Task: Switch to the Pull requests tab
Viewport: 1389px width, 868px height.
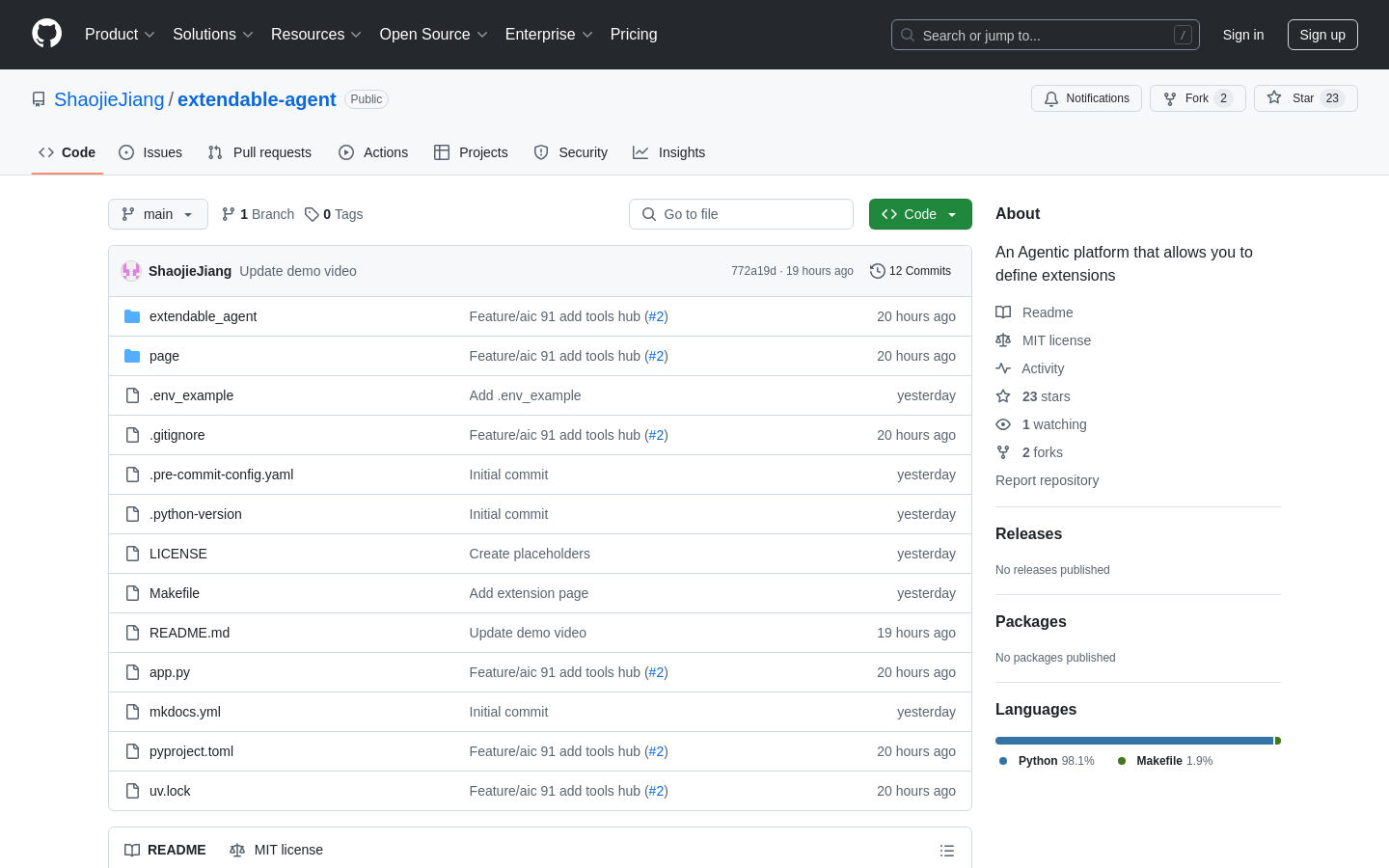Action: [x=259, y=152]
